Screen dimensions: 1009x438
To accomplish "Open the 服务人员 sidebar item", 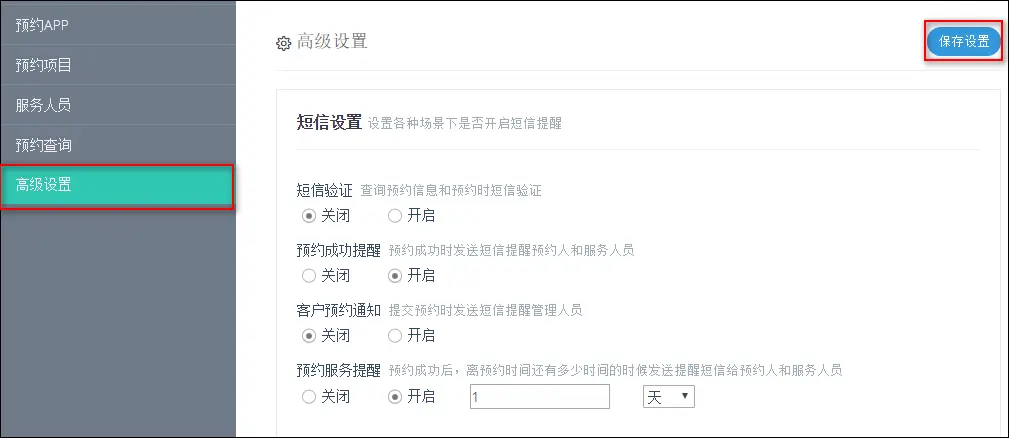I will click(43, 105).
